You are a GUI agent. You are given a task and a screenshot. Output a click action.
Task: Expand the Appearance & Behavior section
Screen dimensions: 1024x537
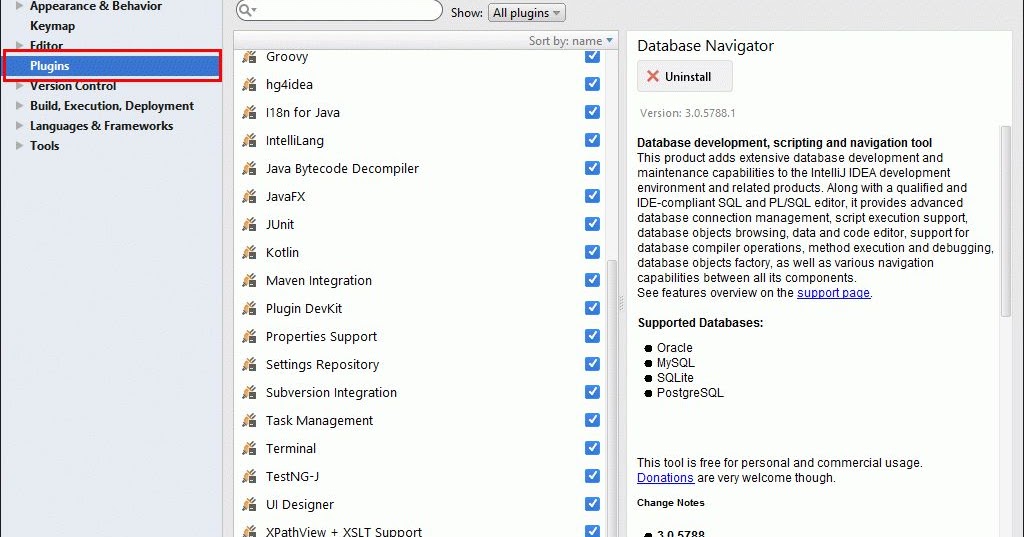(20, 6)
